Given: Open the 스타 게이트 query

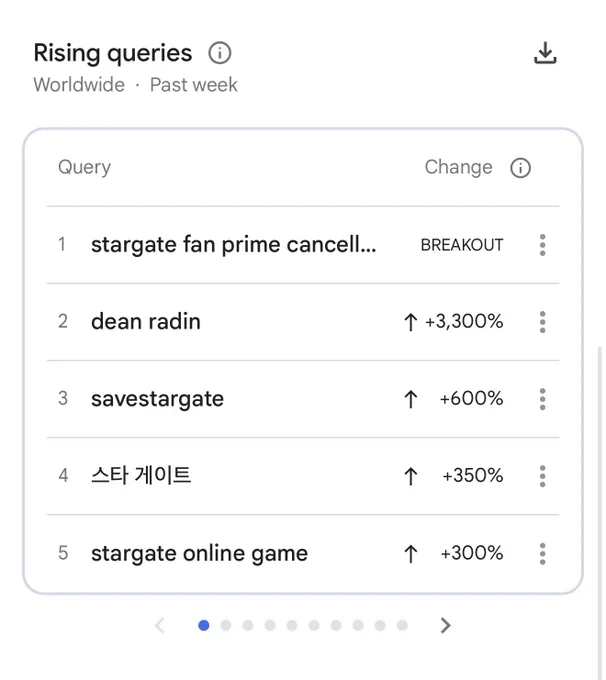Looking at the screenshot, I should 141,475.
